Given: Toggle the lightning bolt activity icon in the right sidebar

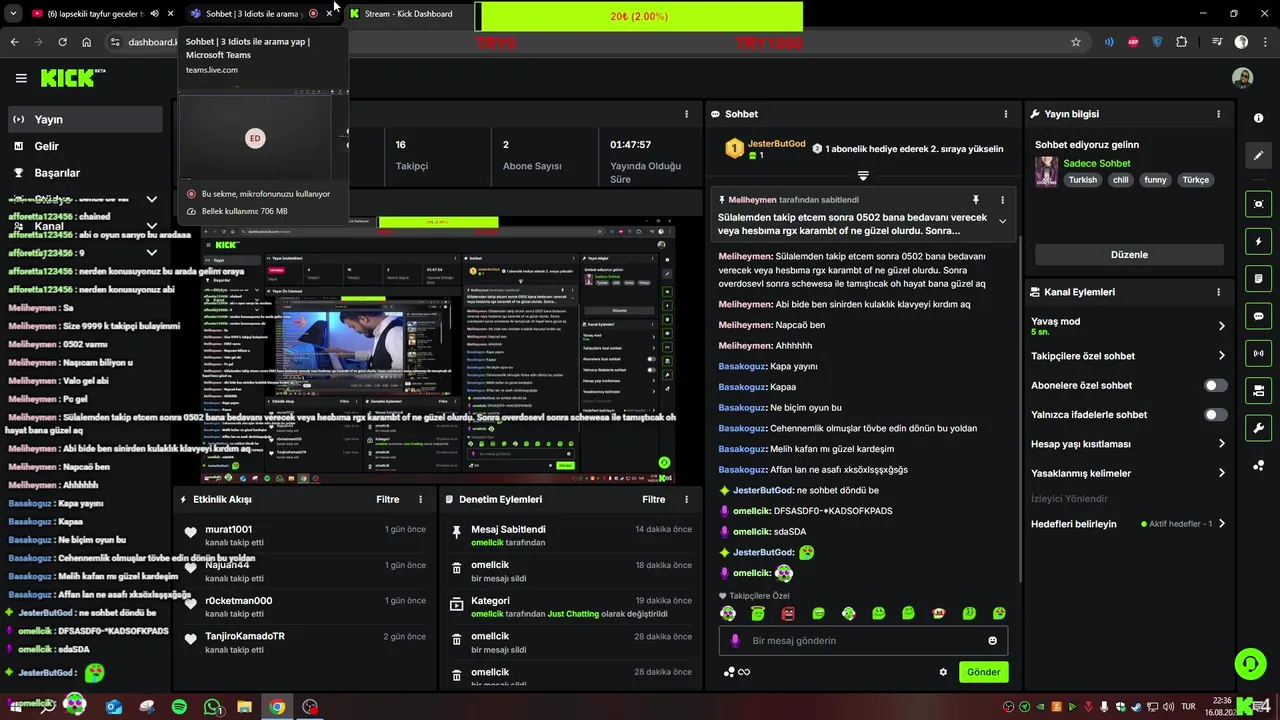Looking at the screenshot, I should point(1258,241).
